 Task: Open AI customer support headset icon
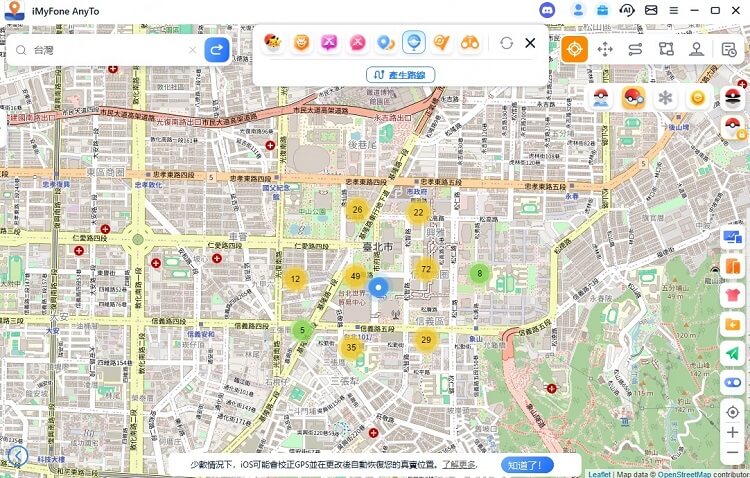tap(627, 10)
